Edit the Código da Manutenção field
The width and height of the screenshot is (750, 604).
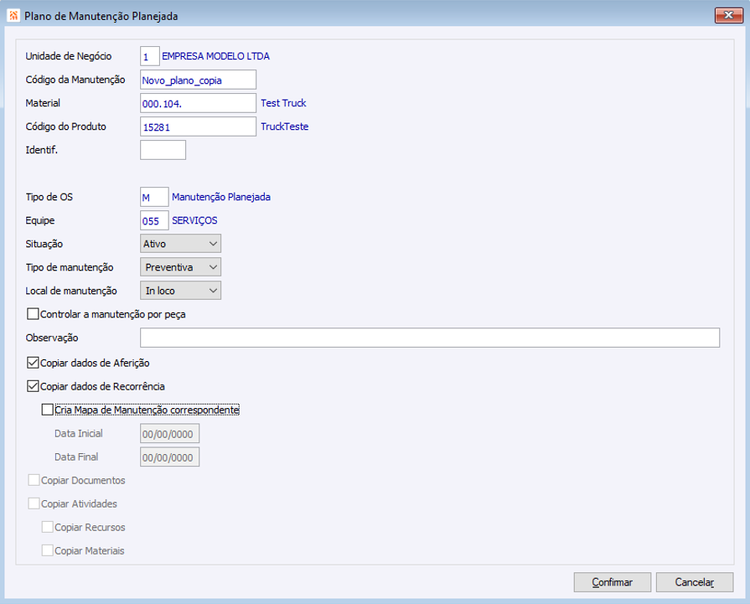coord(198,80)
